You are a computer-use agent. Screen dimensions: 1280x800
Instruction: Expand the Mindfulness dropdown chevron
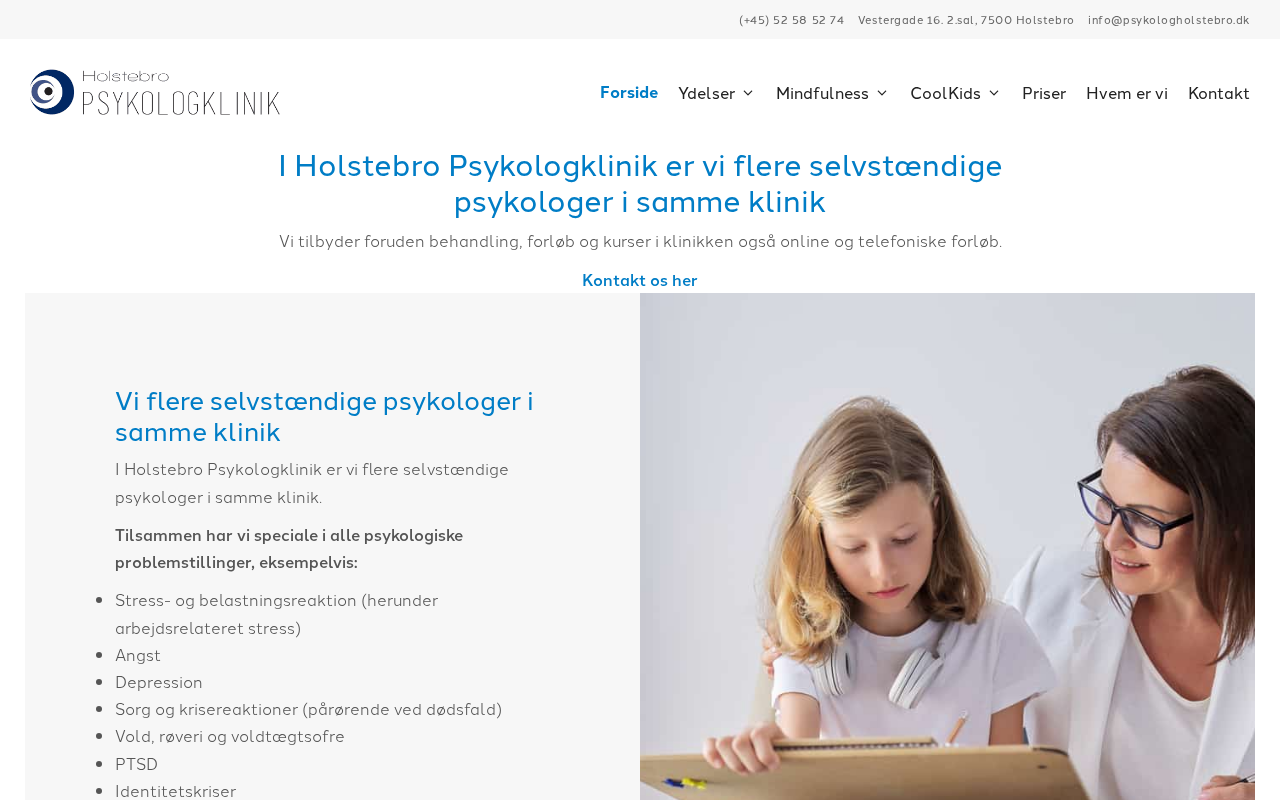tap(882, 93)
